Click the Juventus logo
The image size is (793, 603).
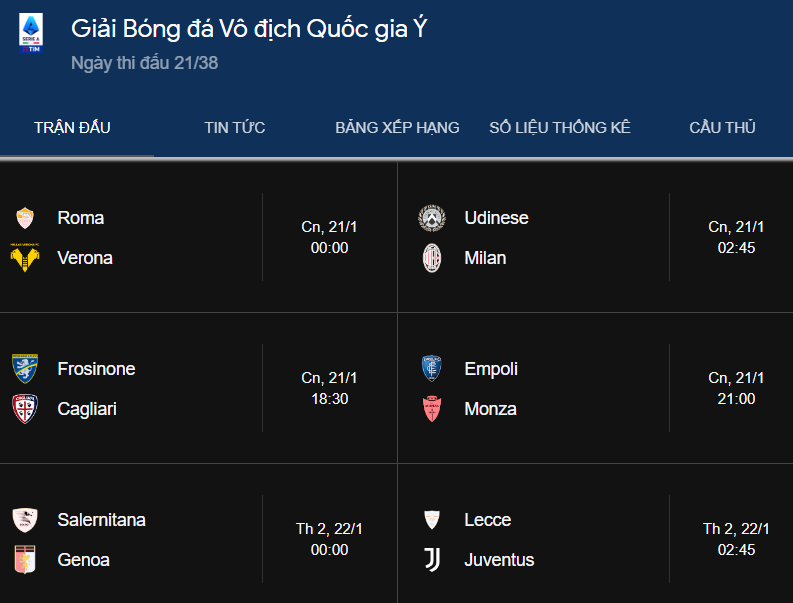click(x=432, y=559)
